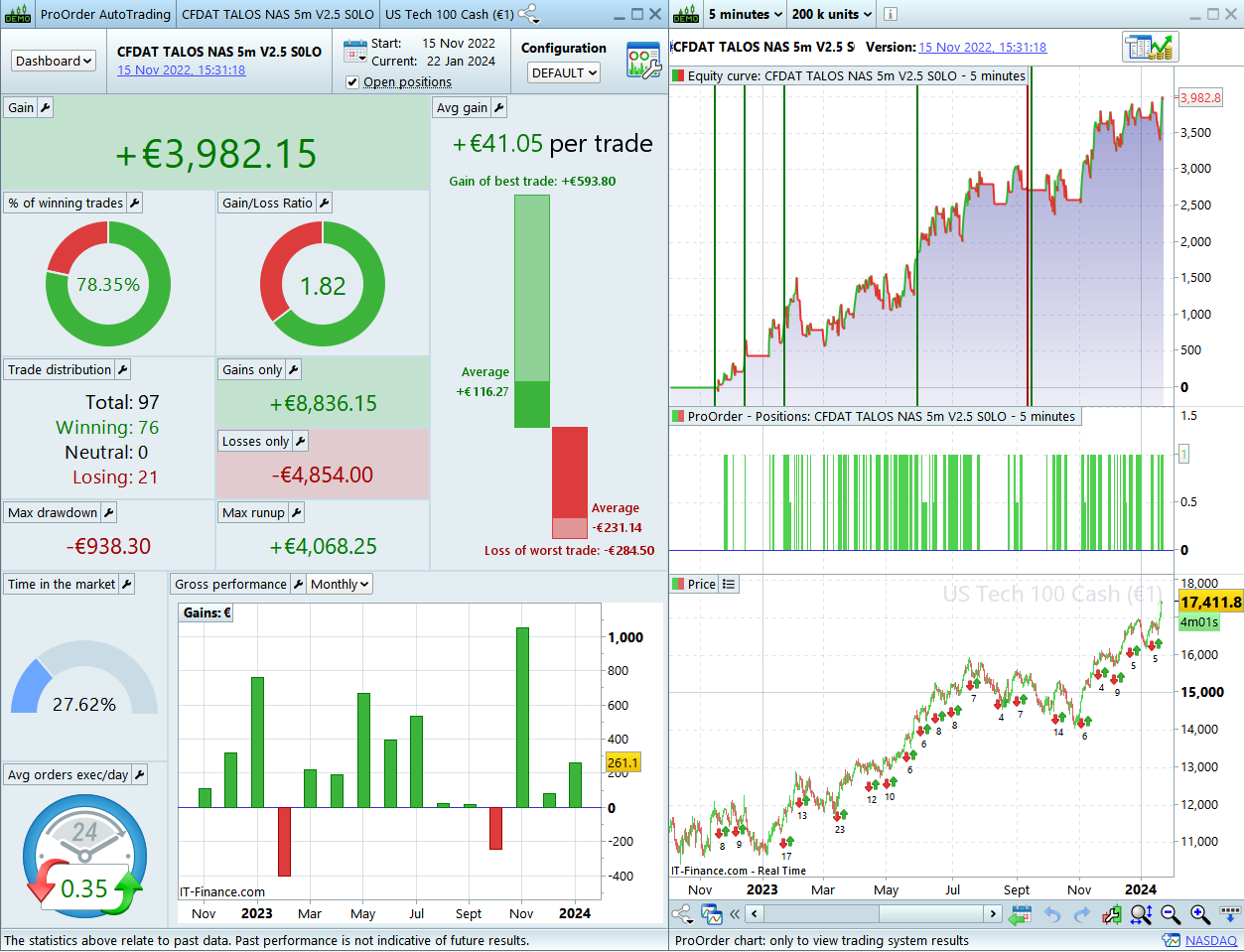Click wrench for Avg orders exec/day
Viewport: 1244px width, 952px height.
pyautogui.click(x=140, y=775)
